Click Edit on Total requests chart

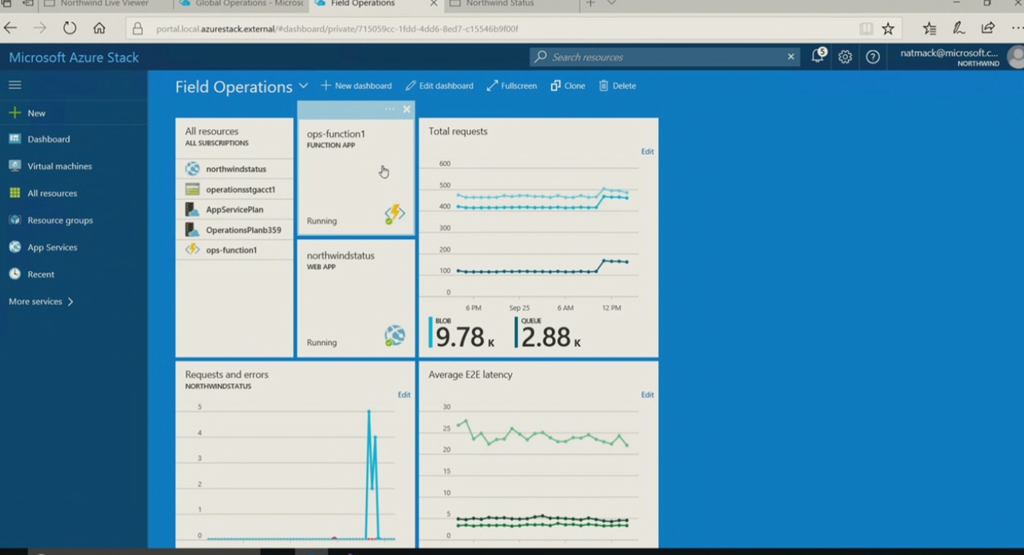tap(647, 151)
